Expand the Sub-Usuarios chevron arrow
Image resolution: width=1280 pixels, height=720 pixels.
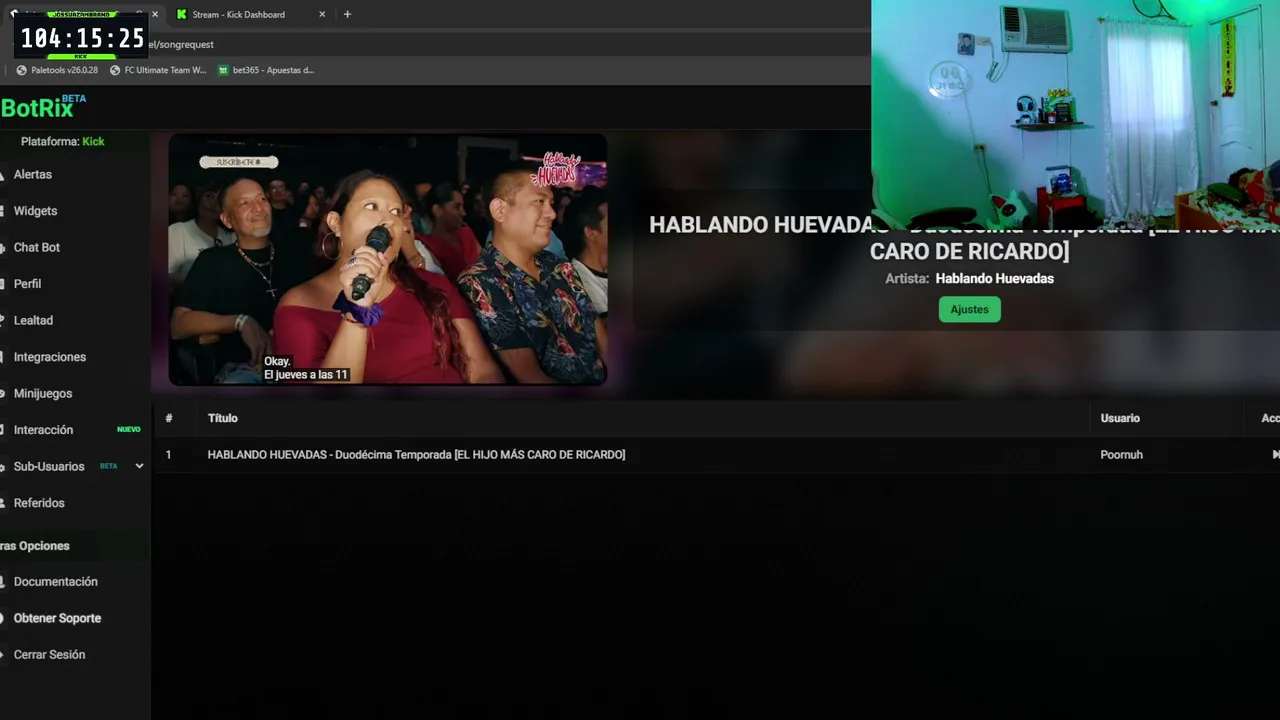pos(139,466)
